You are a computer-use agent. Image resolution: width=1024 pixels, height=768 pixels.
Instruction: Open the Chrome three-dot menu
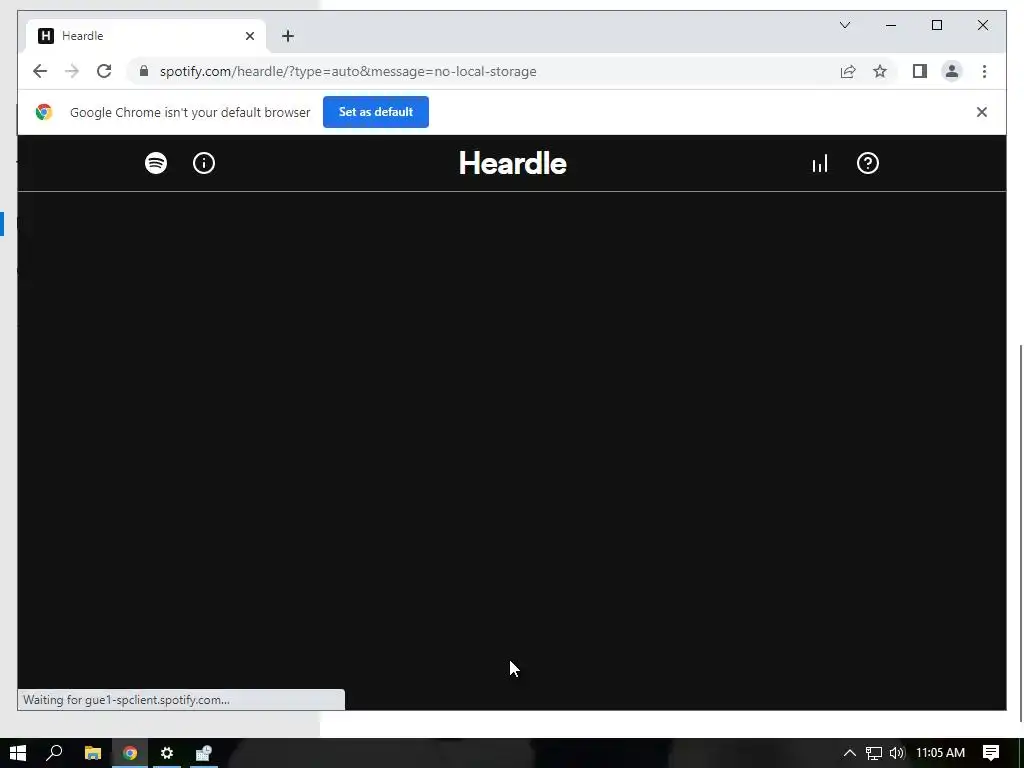coord(984,71)
